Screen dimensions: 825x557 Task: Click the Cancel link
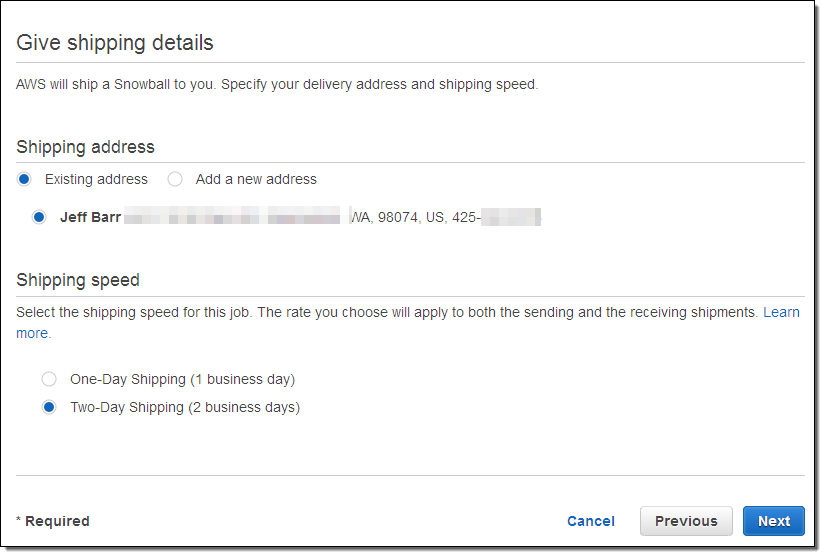pos(590,521)
